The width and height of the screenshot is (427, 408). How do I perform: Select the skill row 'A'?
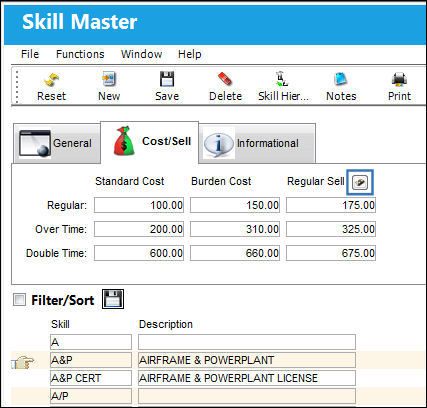91,342
